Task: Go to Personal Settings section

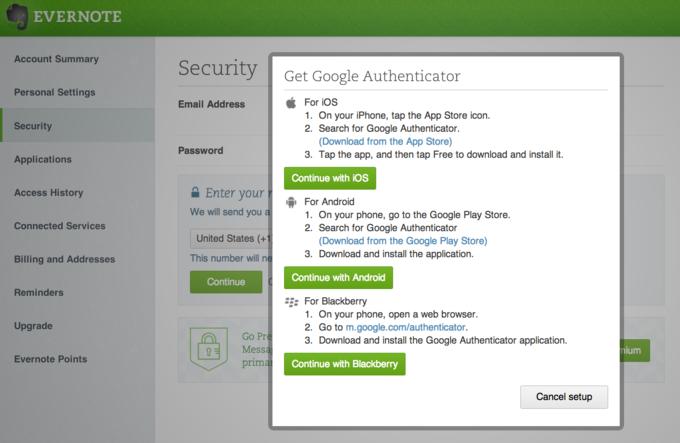Action: tap(55, 92)
